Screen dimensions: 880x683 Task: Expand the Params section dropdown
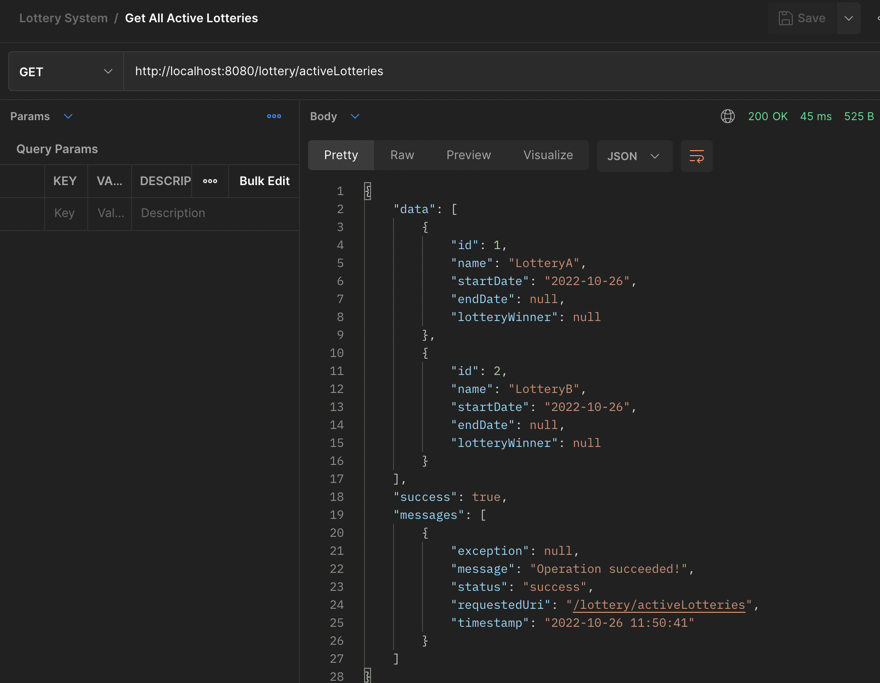click(x=68, y=116)
